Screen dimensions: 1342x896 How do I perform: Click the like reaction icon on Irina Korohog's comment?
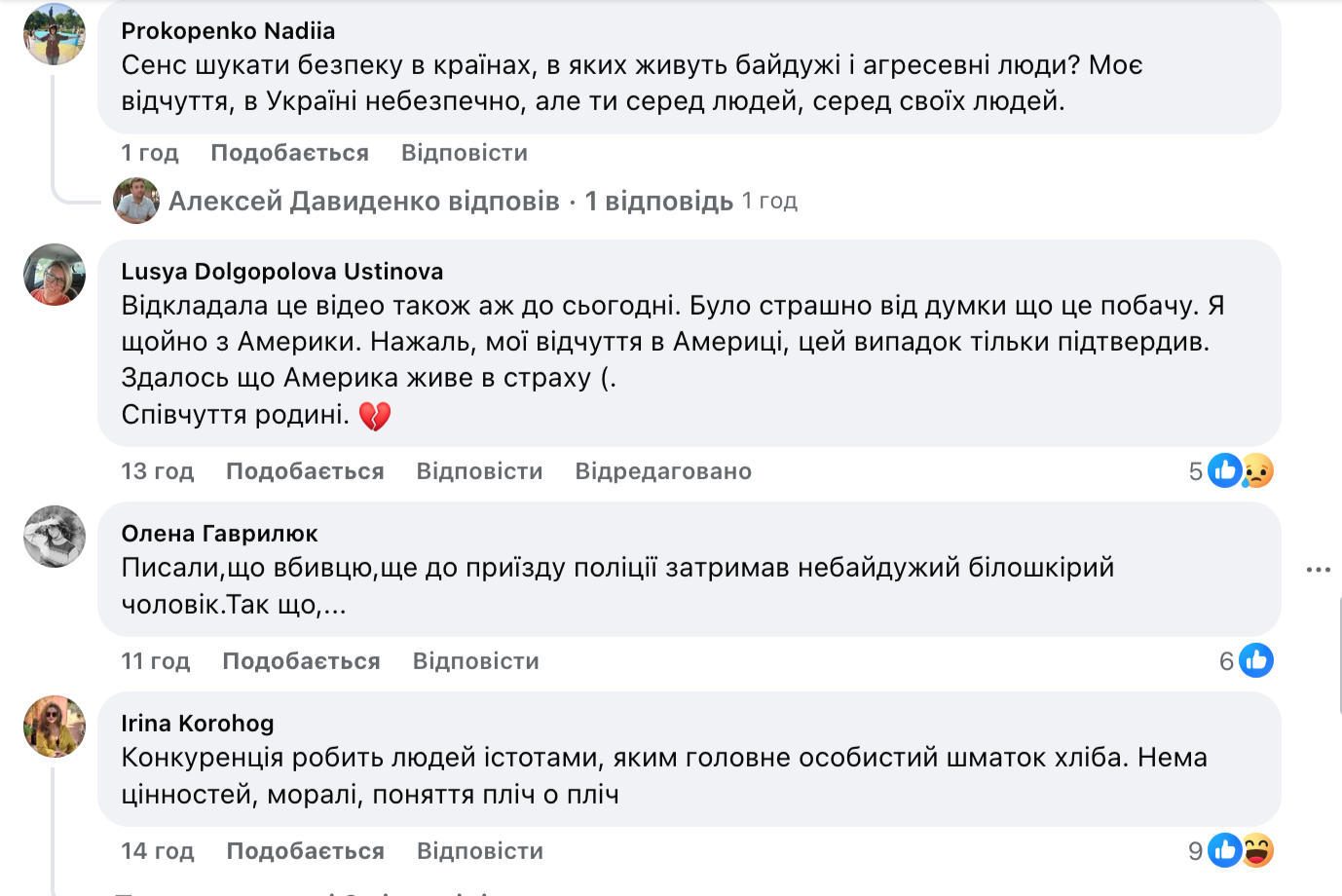click(1224, 851)
